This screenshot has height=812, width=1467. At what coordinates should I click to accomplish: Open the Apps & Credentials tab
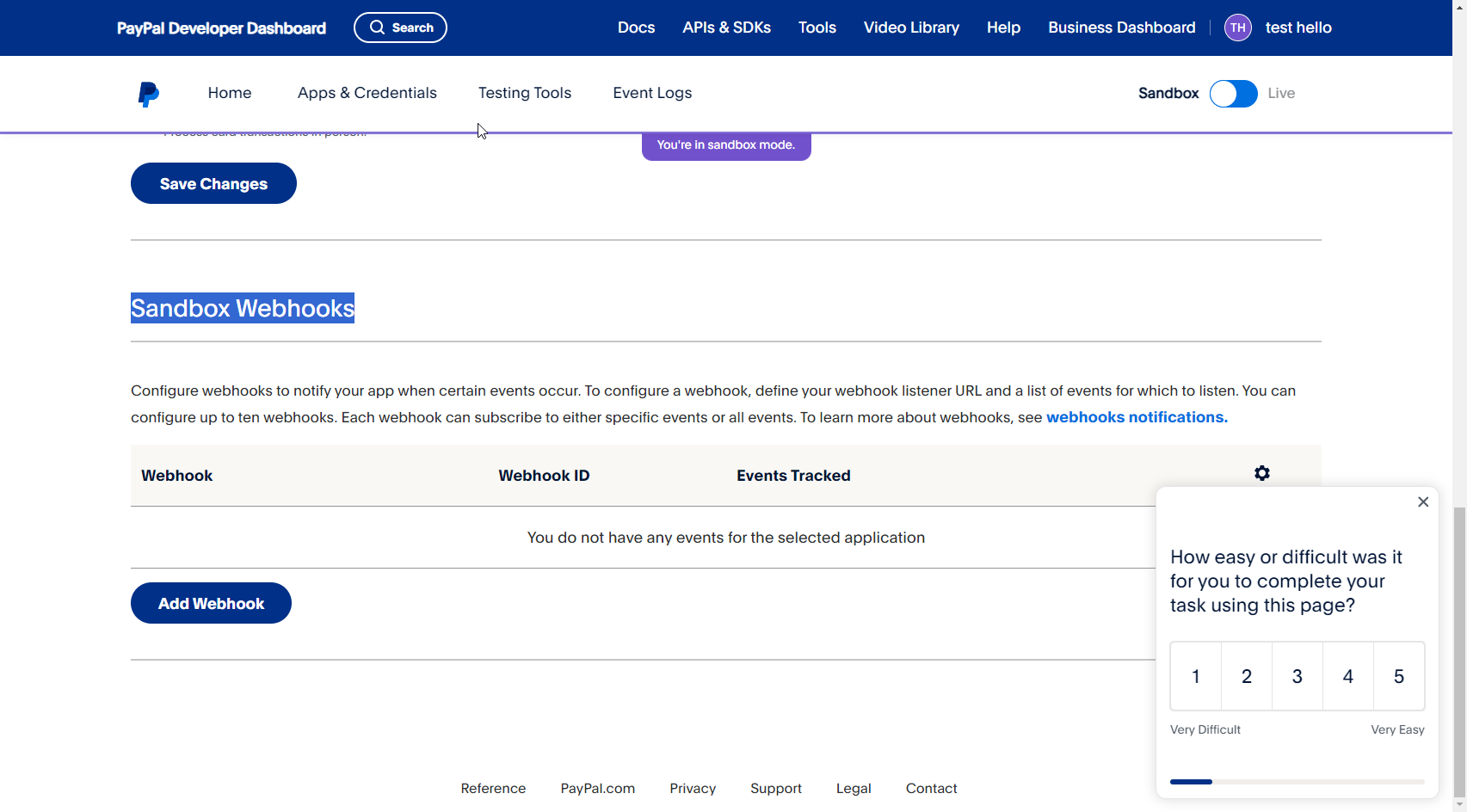coord(367,93)
